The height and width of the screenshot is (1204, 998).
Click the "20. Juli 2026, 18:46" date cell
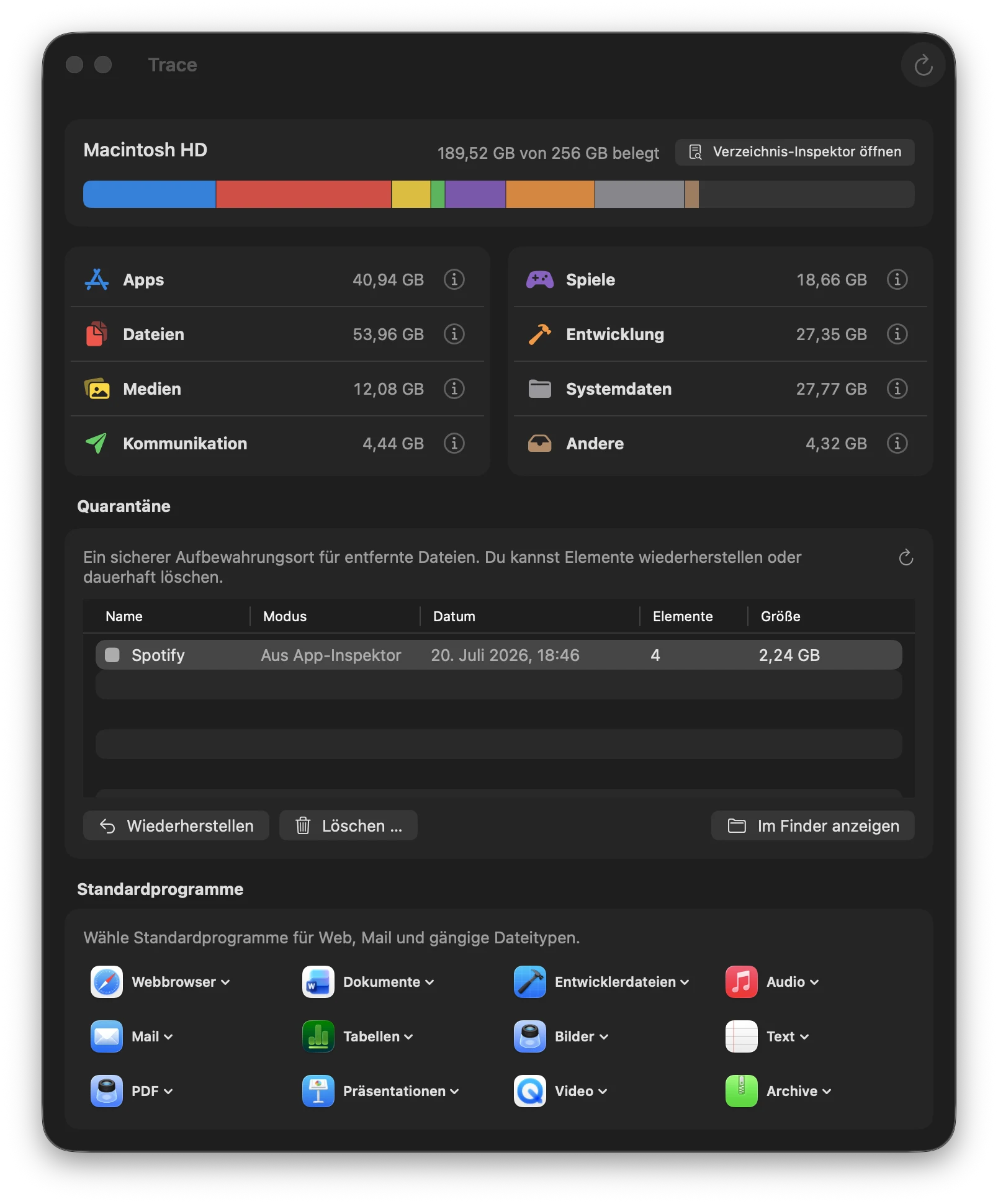pyautogui.click(x=505, y=655)
